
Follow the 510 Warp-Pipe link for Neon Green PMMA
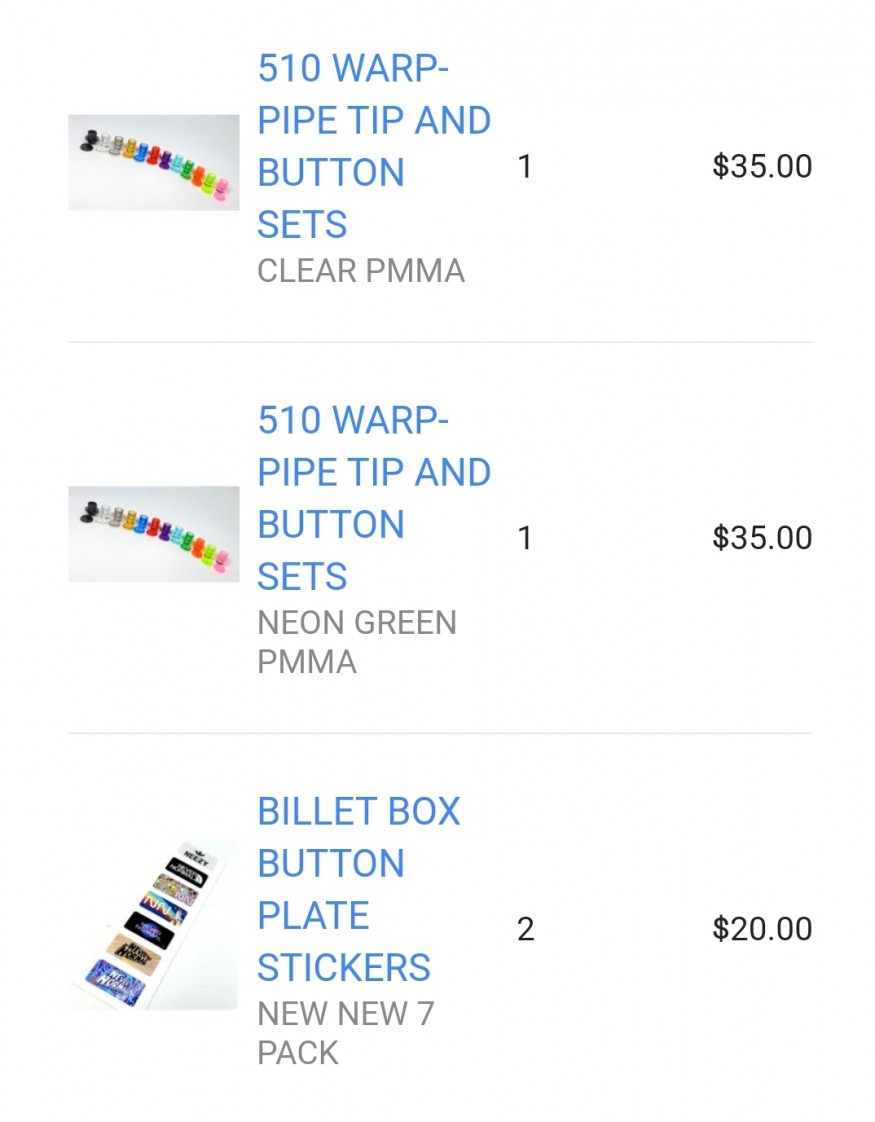[x=374, y=498]
